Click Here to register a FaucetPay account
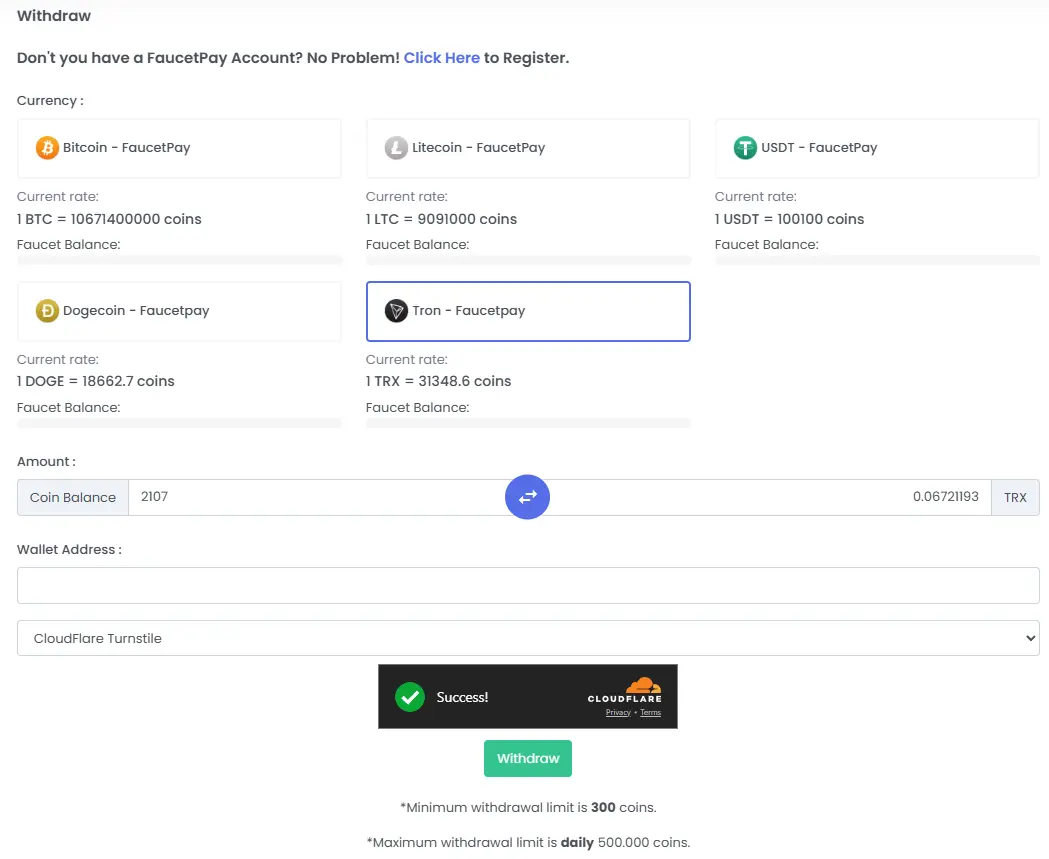The image size is (1049, 859). tap(442, 58)
